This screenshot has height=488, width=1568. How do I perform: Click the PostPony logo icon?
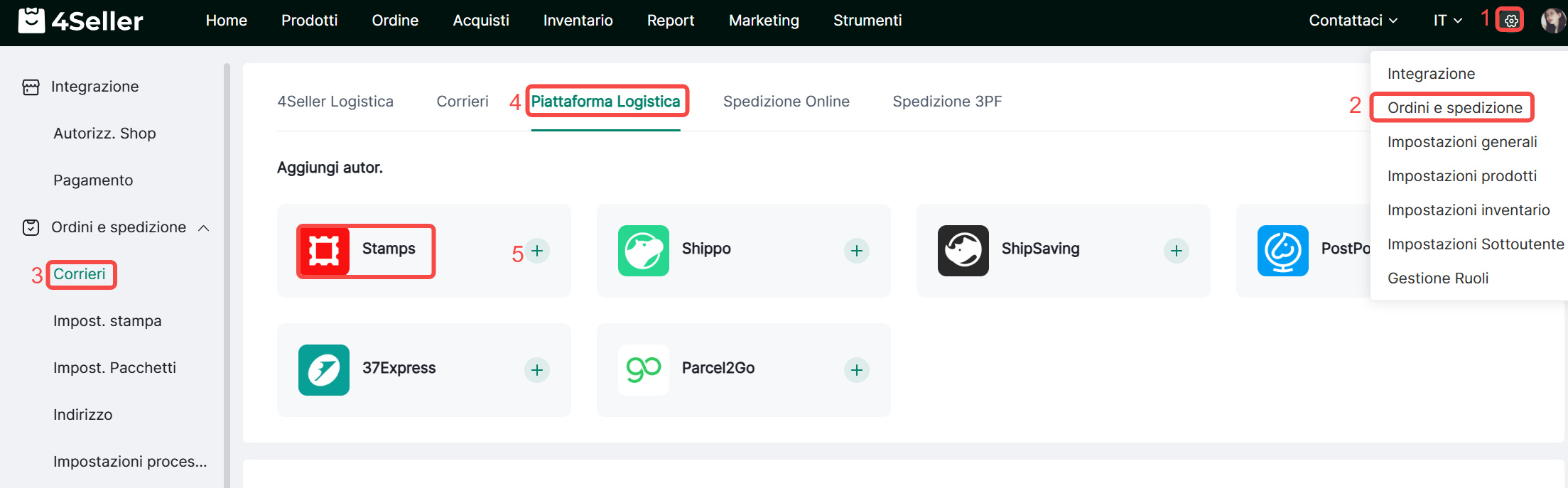point(1282,251)
